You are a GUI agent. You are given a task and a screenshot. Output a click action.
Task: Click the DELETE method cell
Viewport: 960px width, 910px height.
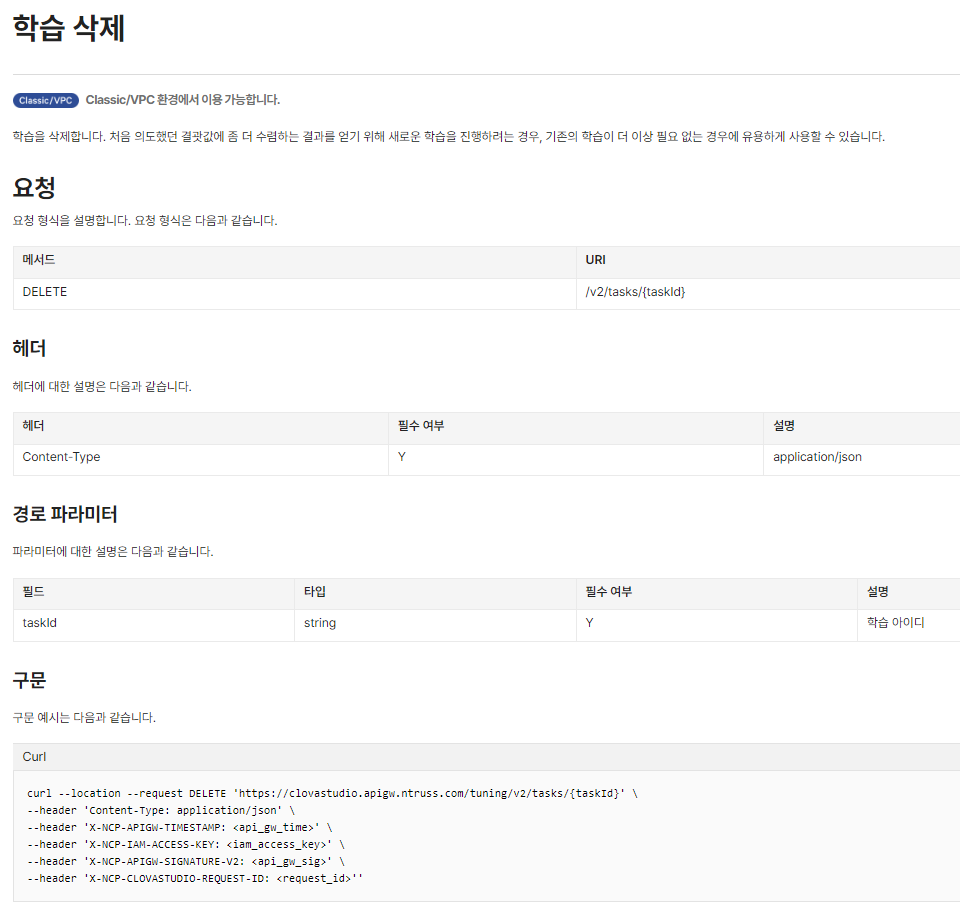click(x=294, y=292)
